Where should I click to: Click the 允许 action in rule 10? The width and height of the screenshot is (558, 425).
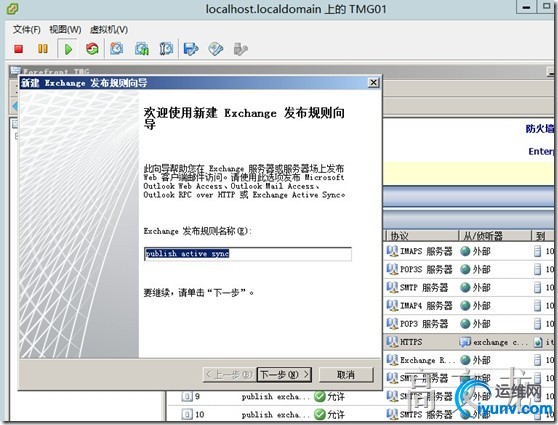[x=336, y=415]
